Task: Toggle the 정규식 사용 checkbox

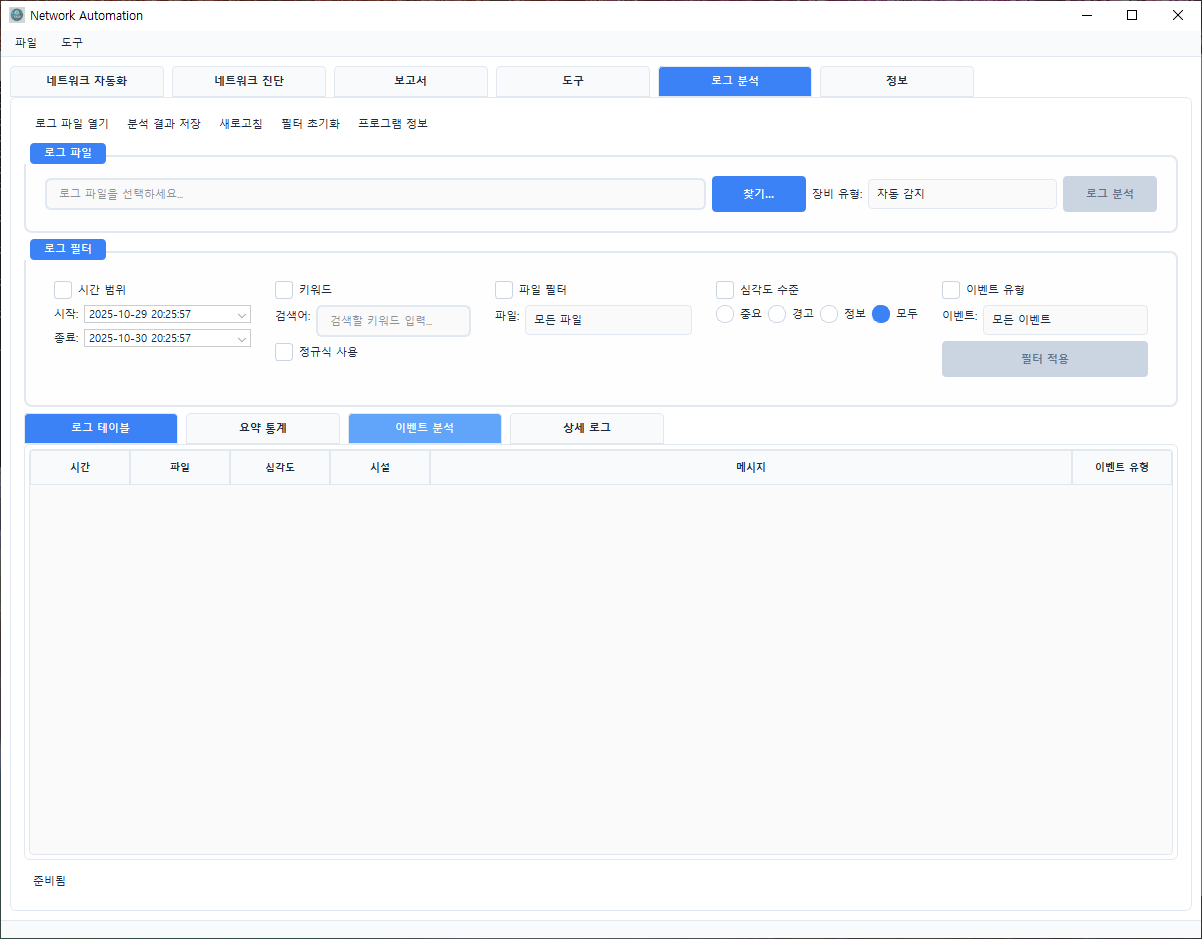Action: pyautogui.click(x=284, y=352)
